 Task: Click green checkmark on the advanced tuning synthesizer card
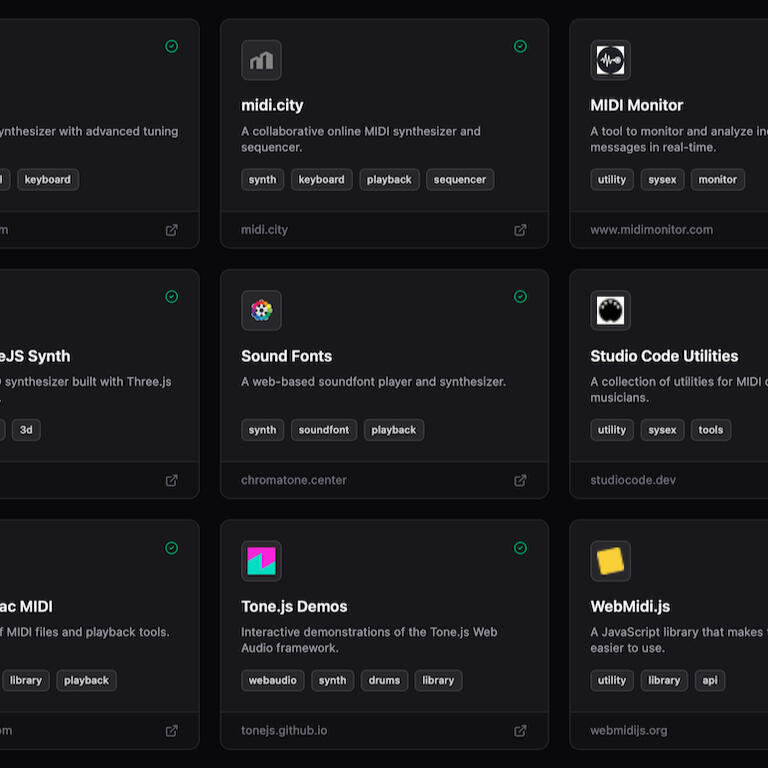tap(171, 46)
